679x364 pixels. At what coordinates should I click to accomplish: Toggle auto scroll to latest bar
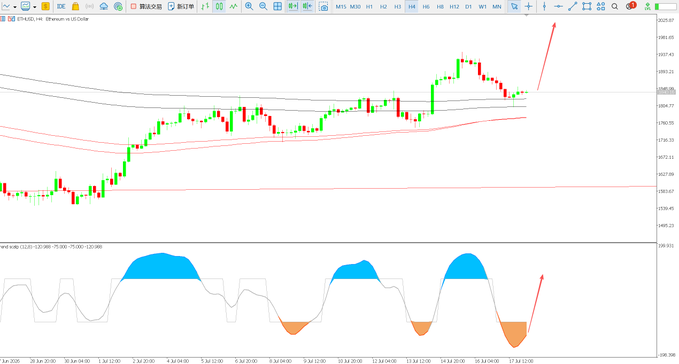tap(293, 6)
